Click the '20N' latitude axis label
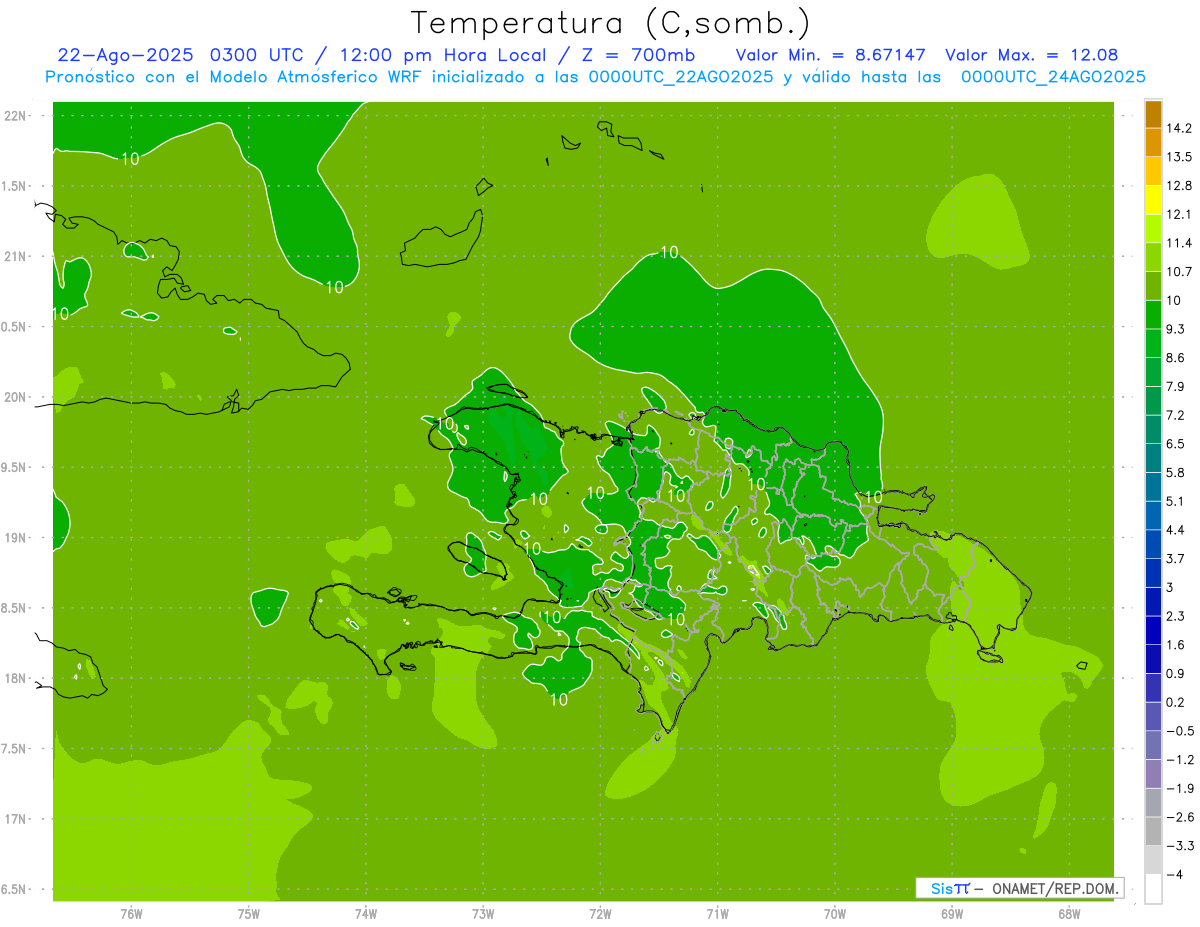The image size is (1200, 927). coord(14,397)
